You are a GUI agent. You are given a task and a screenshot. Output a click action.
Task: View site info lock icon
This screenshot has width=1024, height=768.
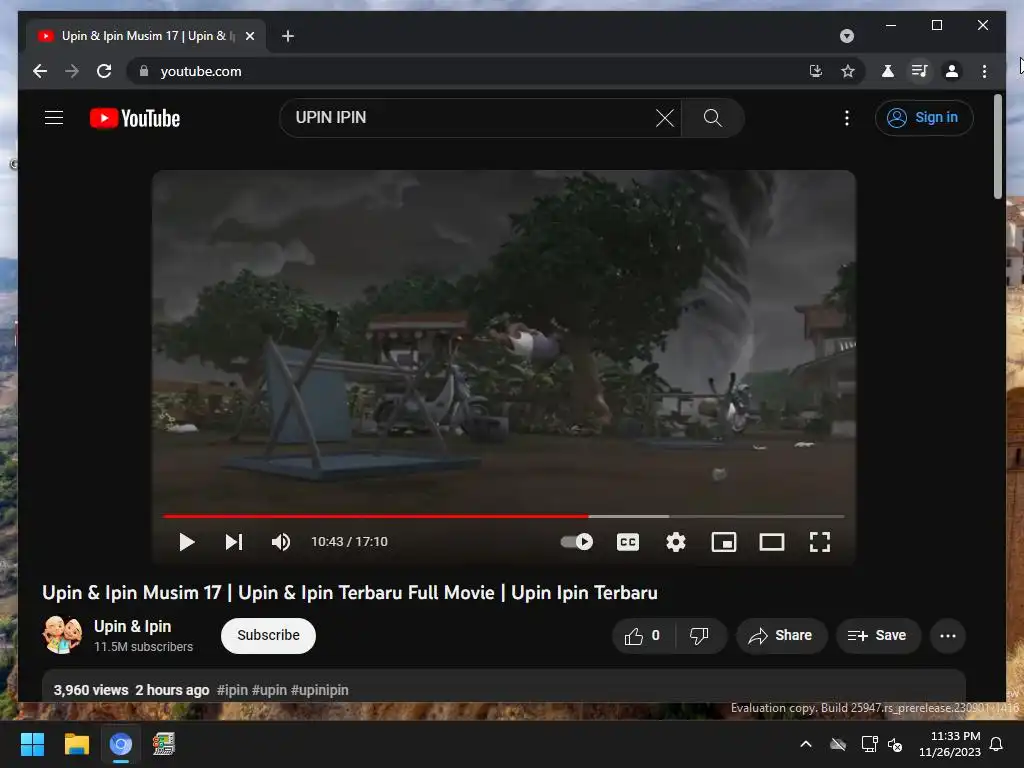[144, 71]
